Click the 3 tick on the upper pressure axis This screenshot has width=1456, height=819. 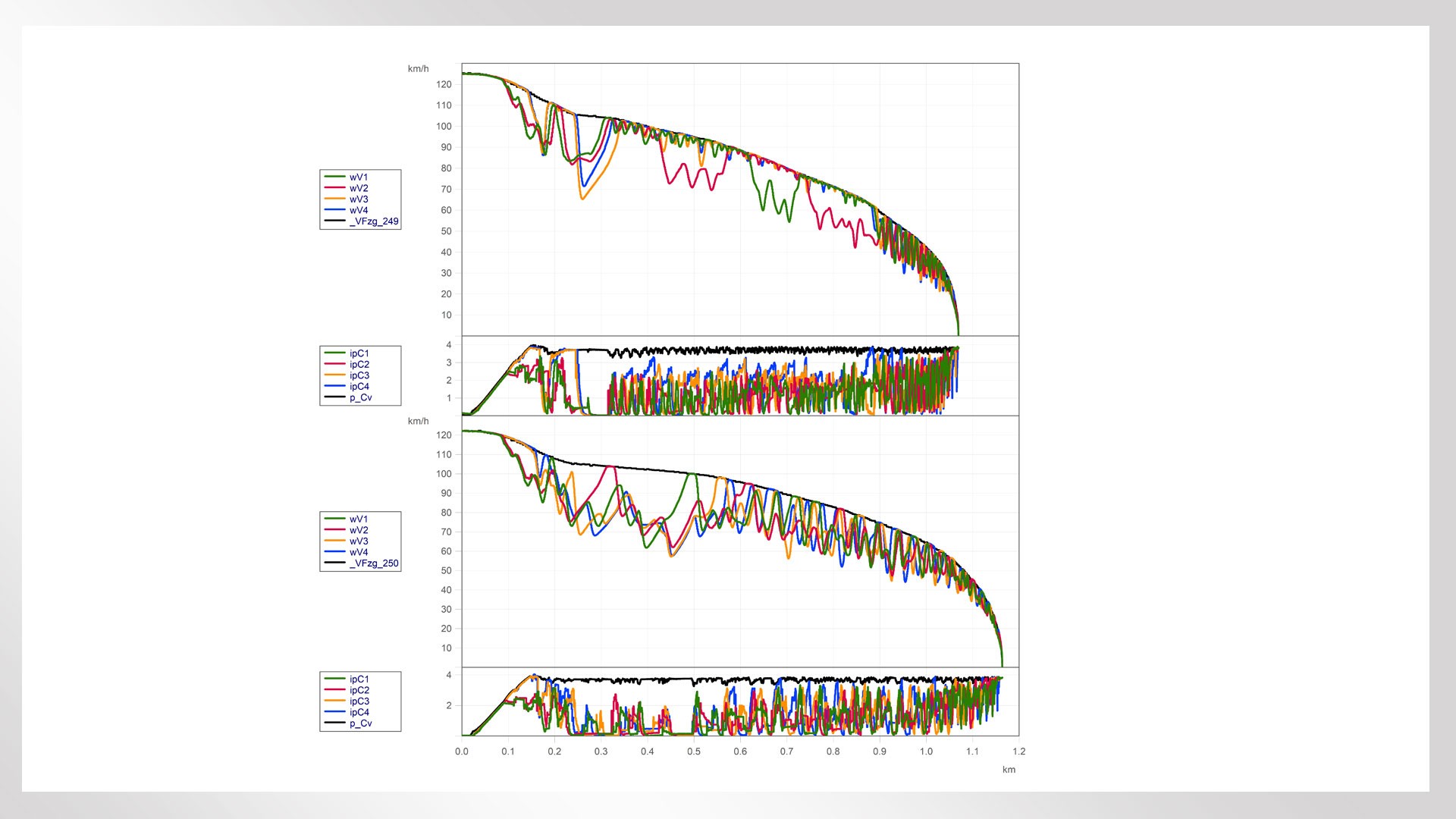(x=449, y=362)
